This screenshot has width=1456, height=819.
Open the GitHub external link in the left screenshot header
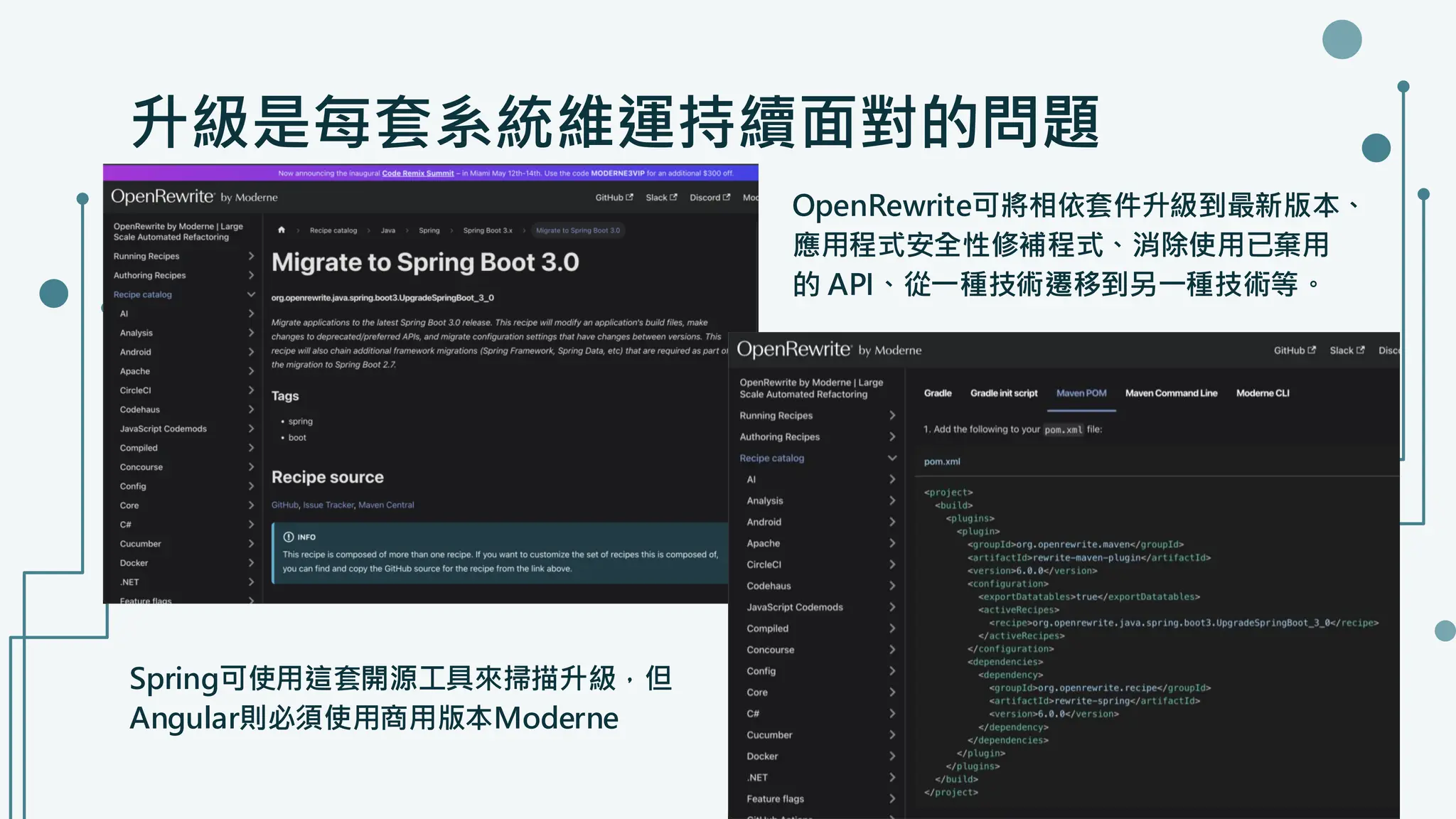point(614,198)
